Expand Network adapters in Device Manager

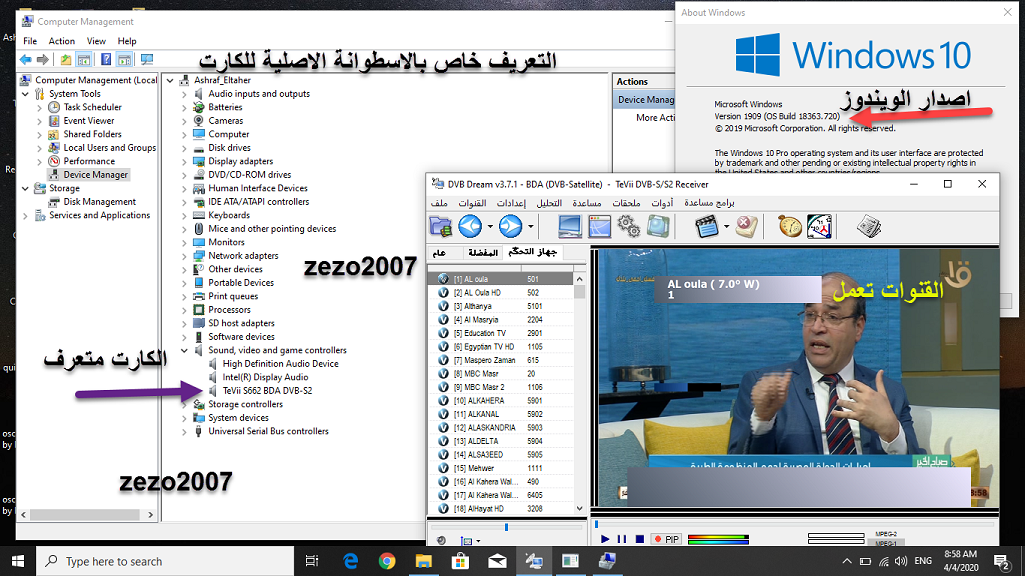click(184, 256)
